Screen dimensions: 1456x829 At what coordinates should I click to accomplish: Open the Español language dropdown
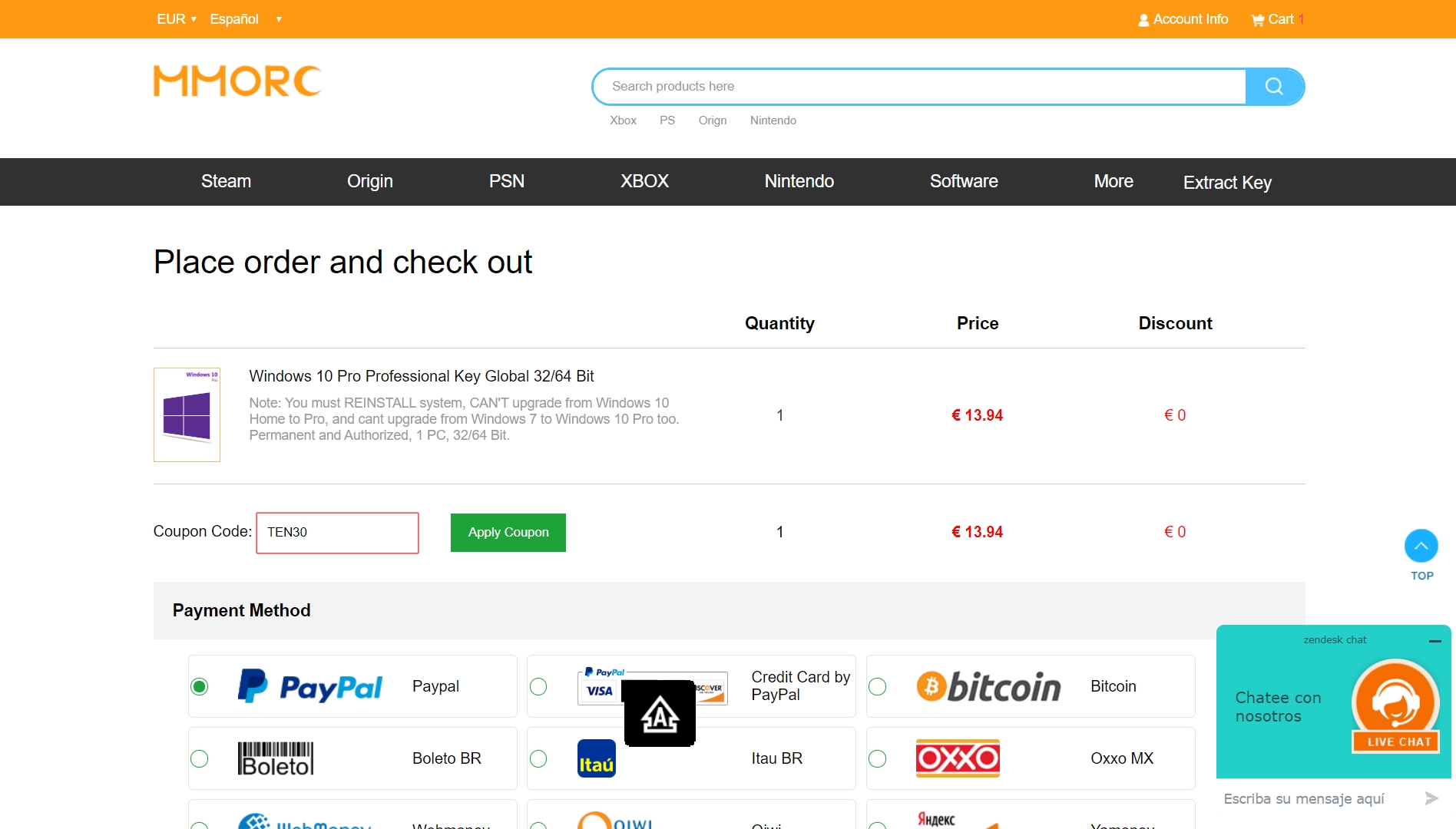click(246, 19)
